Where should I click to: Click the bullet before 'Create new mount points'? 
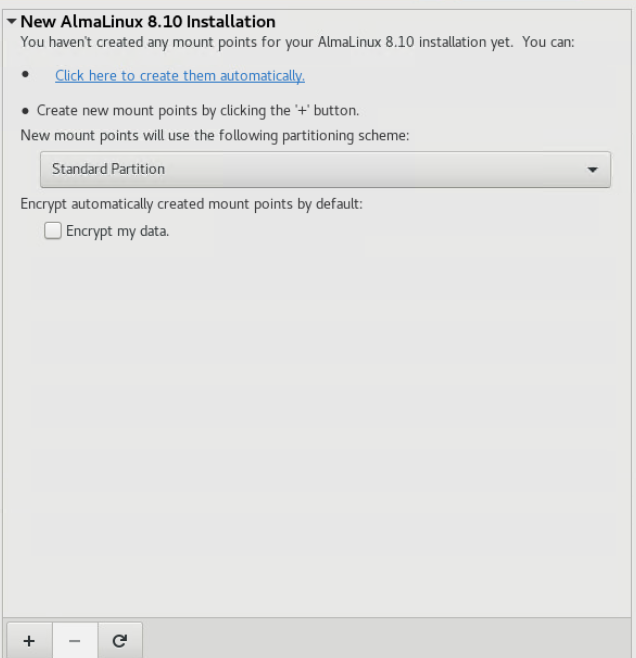[25, 110]
